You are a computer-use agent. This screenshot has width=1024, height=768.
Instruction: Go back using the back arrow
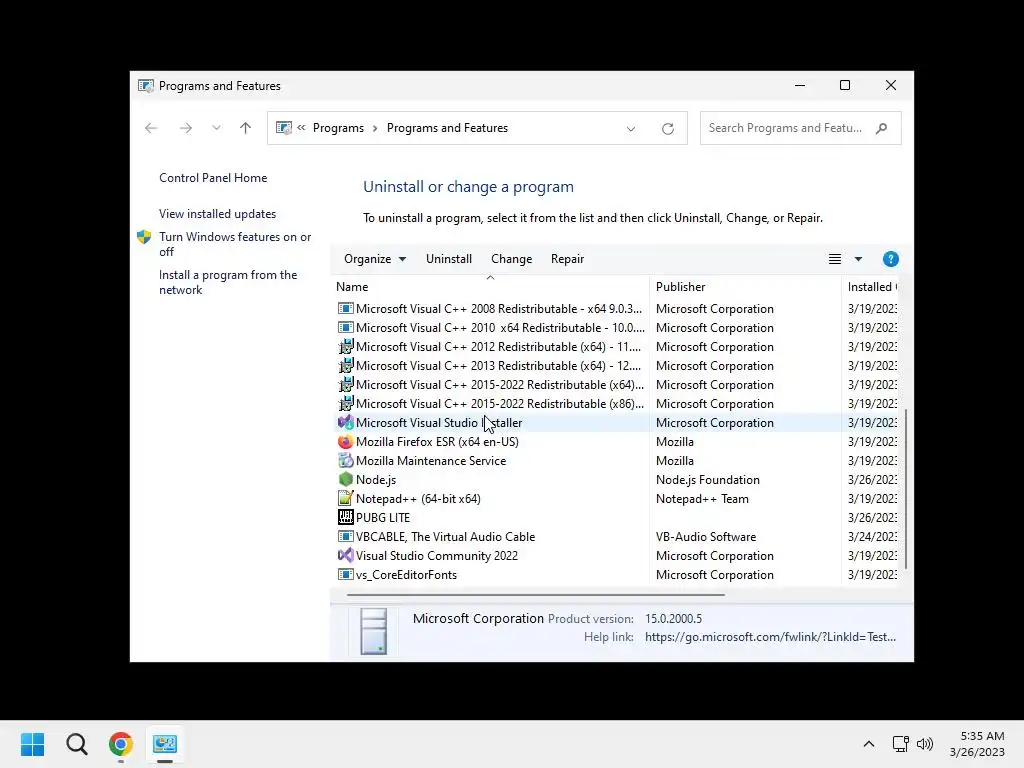coord(151,128)
